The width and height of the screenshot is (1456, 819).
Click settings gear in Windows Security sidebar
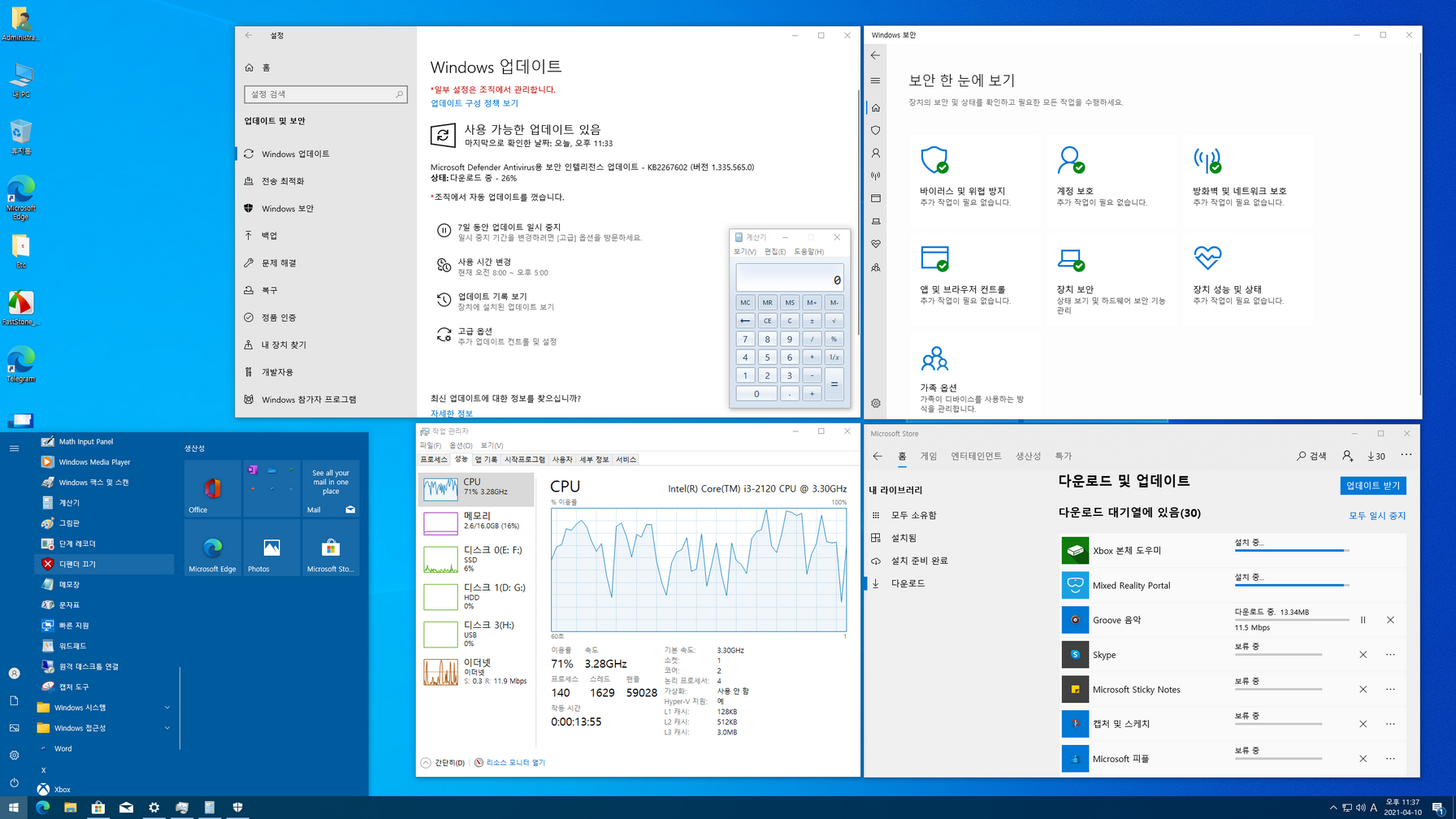[x=875, y=403]
